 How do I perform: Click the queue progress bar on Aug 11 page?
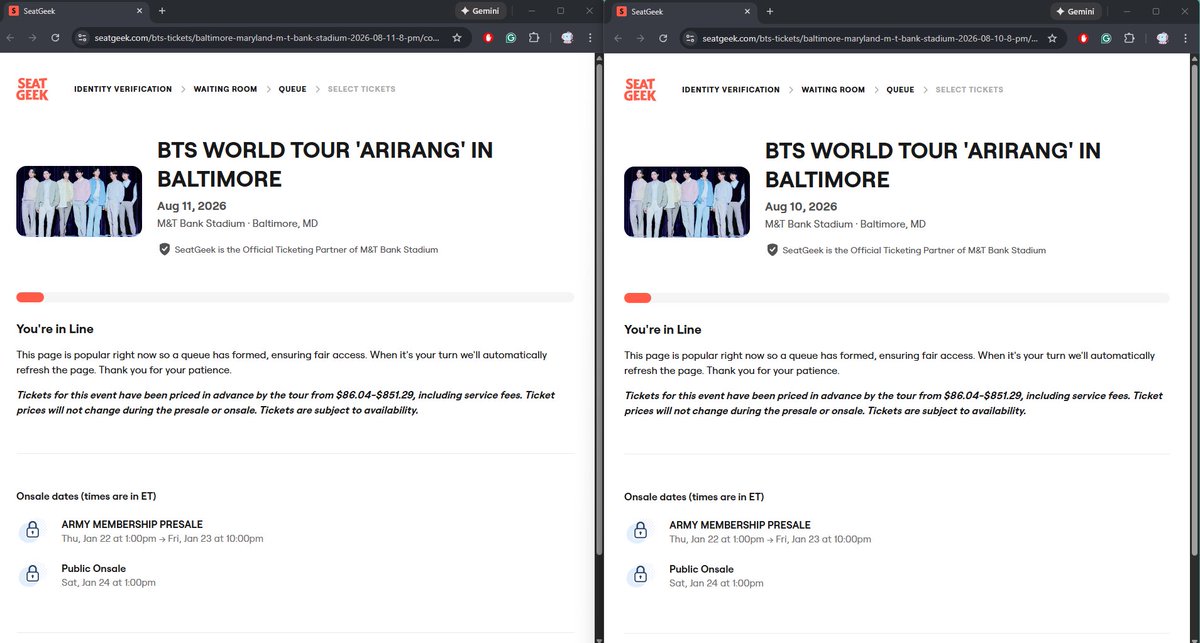coord(295,297)
